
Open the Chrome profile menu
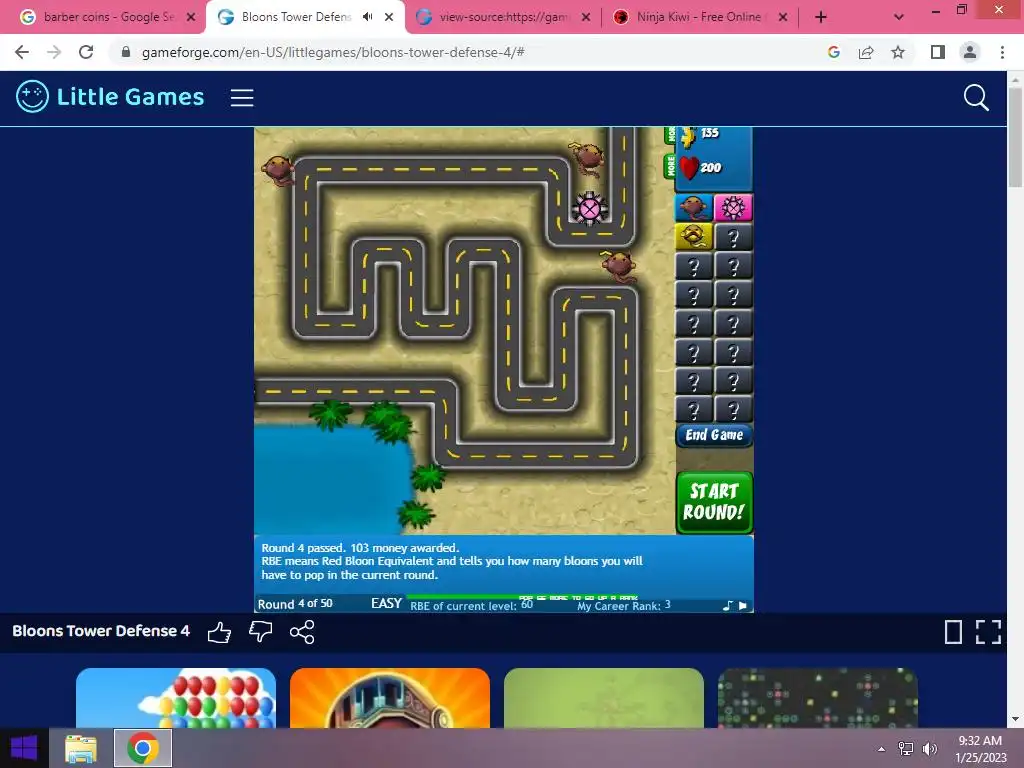(x=970, y=52)
